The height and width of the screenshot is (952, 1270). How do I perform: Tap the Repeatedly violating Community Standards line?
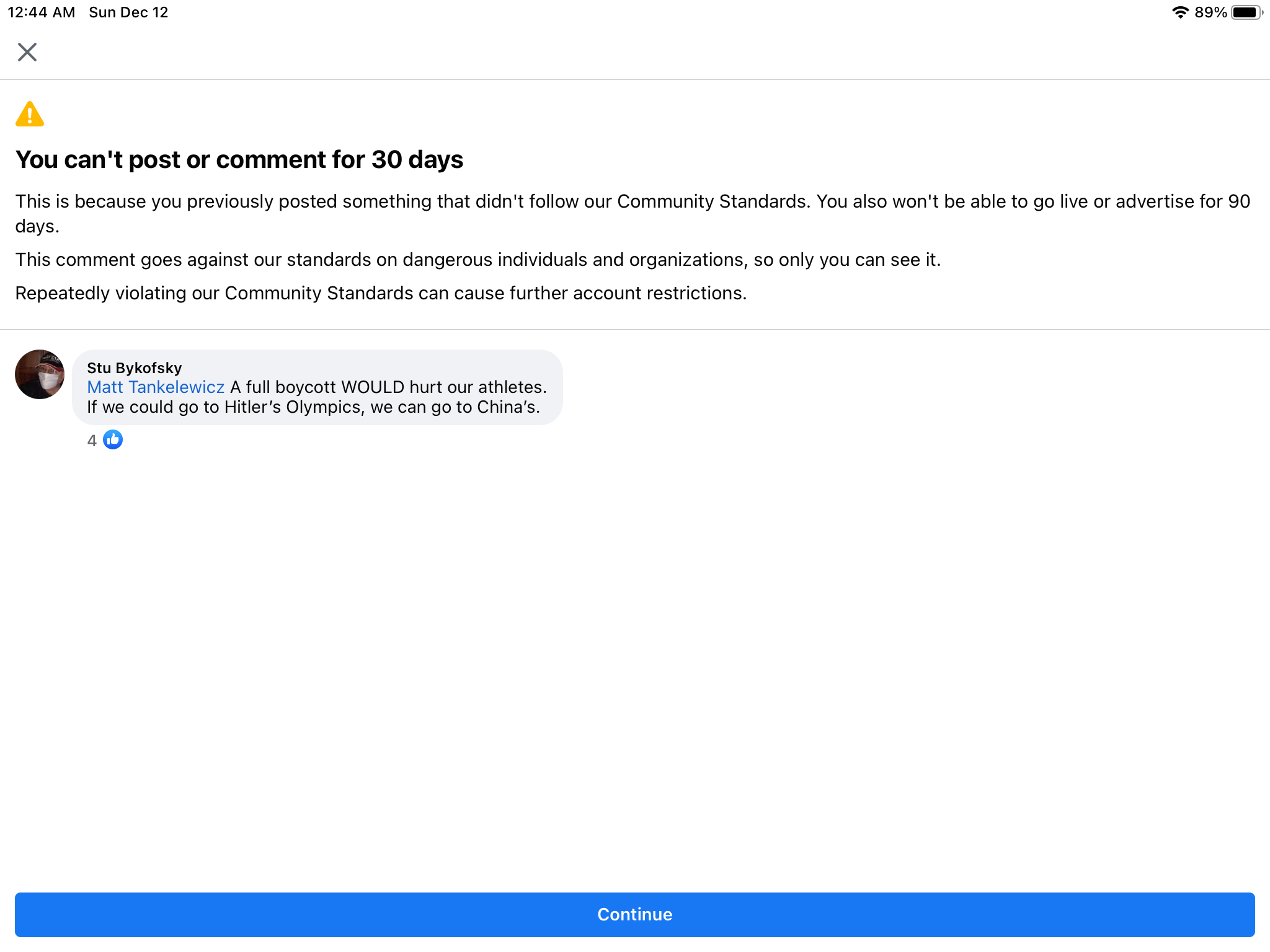coord(381,293)
